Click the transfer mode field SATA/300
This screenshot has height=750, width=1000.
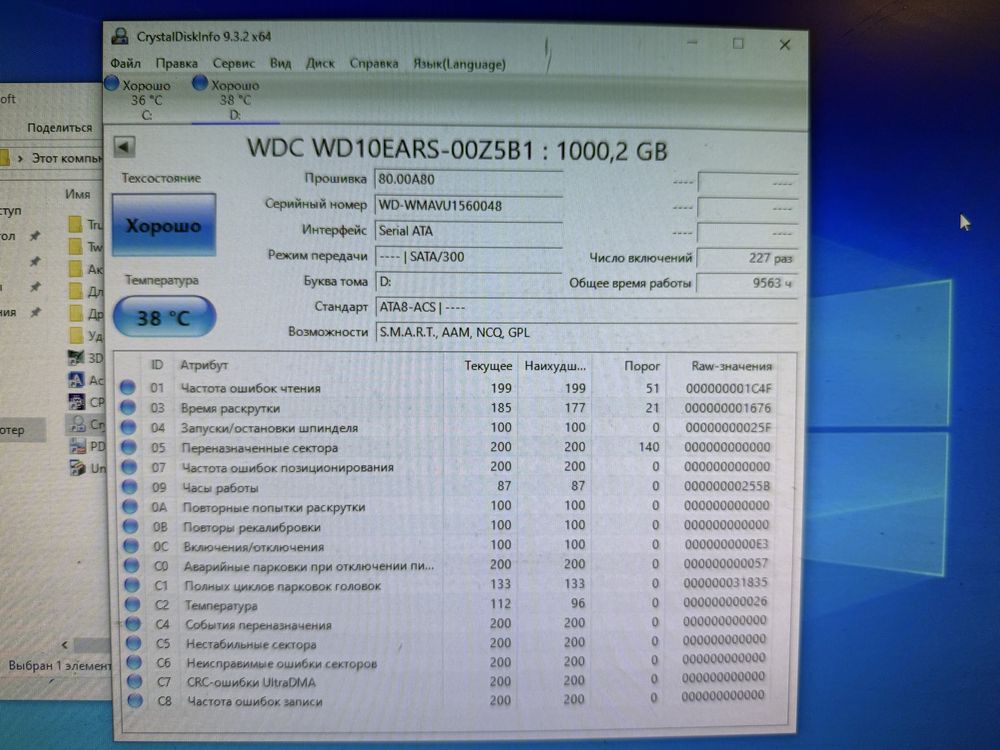pos(469,256)
